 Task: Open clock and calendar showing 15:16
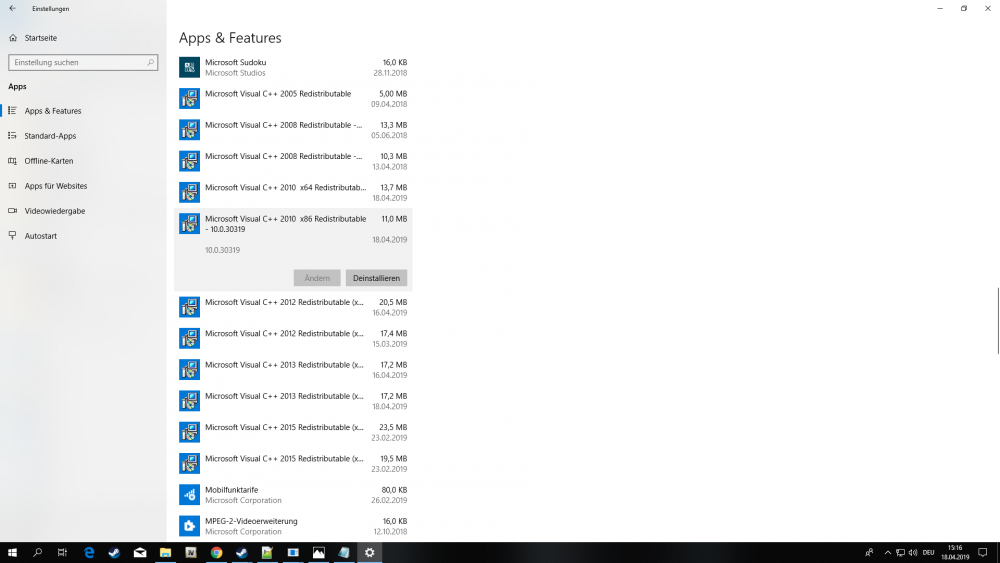pos(955,553)
